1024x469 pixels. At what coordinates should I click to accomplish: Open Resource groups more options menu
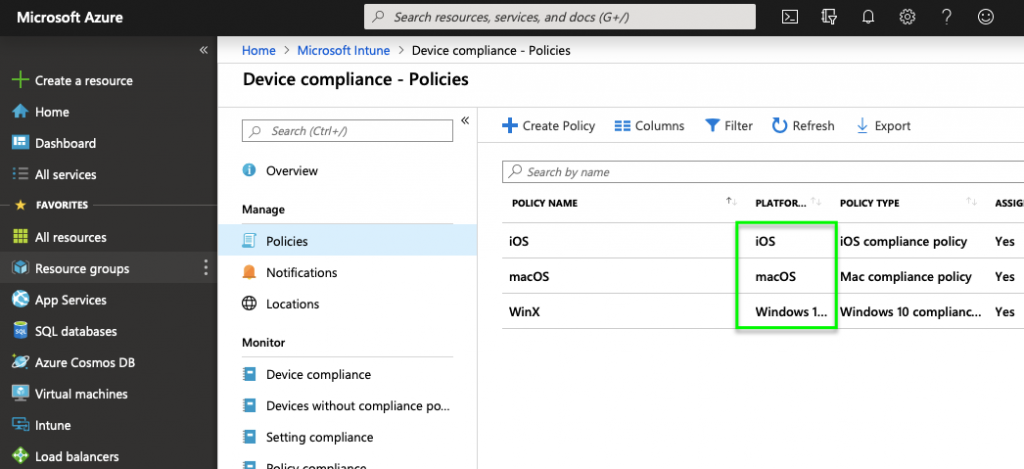click(206, 268)
